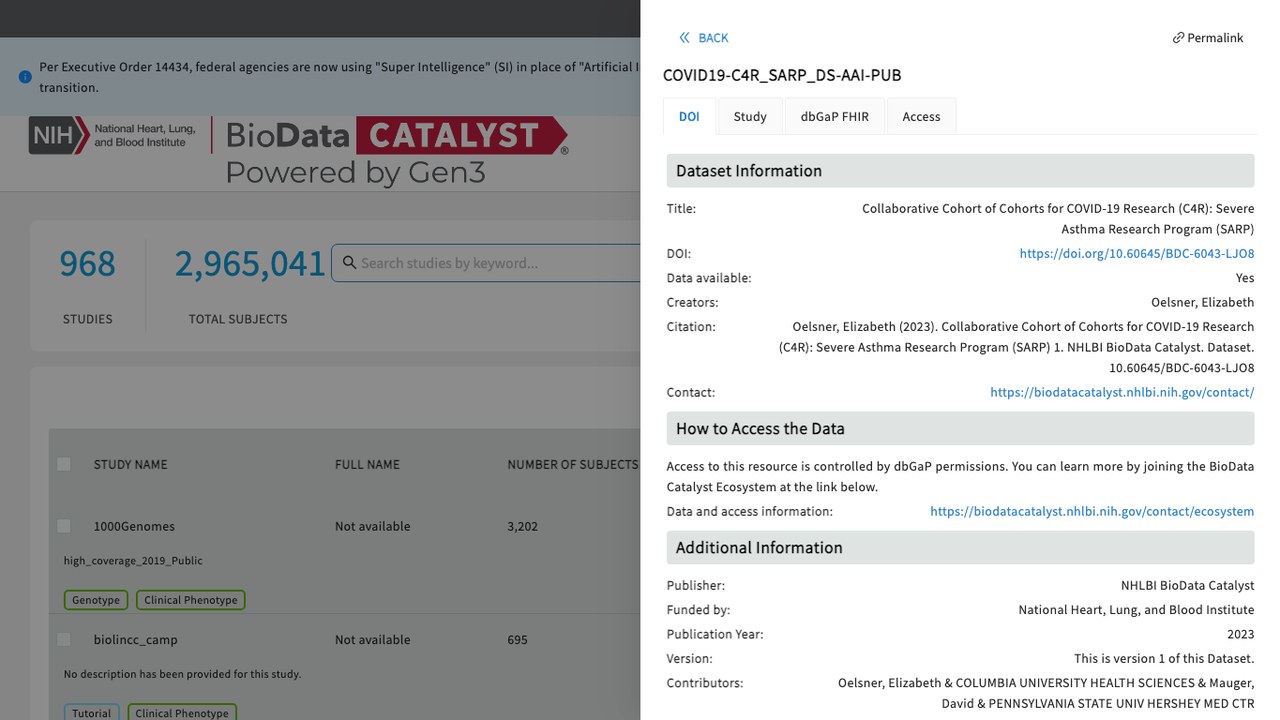
Task: Click the magnifier icon in the study search
Action: [x=349, y=263]
